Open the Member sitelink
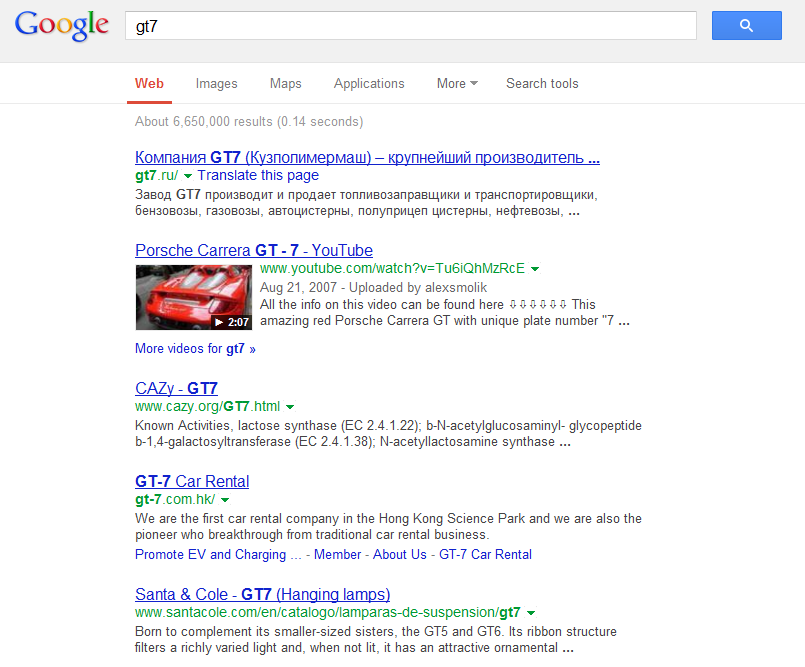Image resolution: width=805 pixels, height=667 pixels. point(337,555)
